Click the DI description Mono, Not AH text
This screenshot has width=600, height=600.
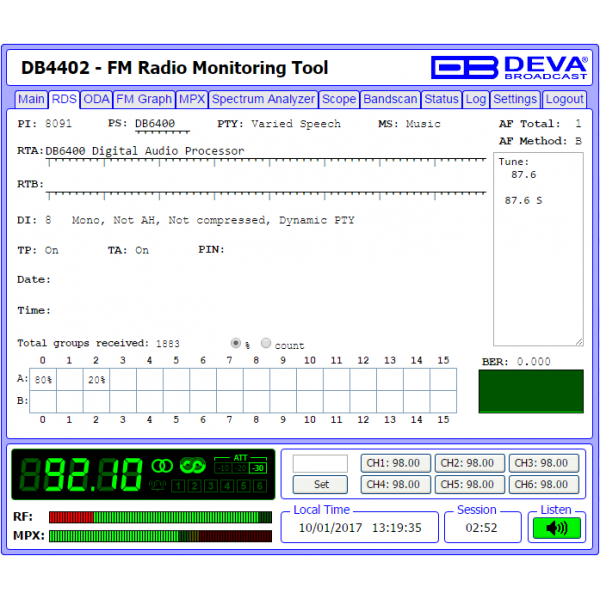coord(213,220)
